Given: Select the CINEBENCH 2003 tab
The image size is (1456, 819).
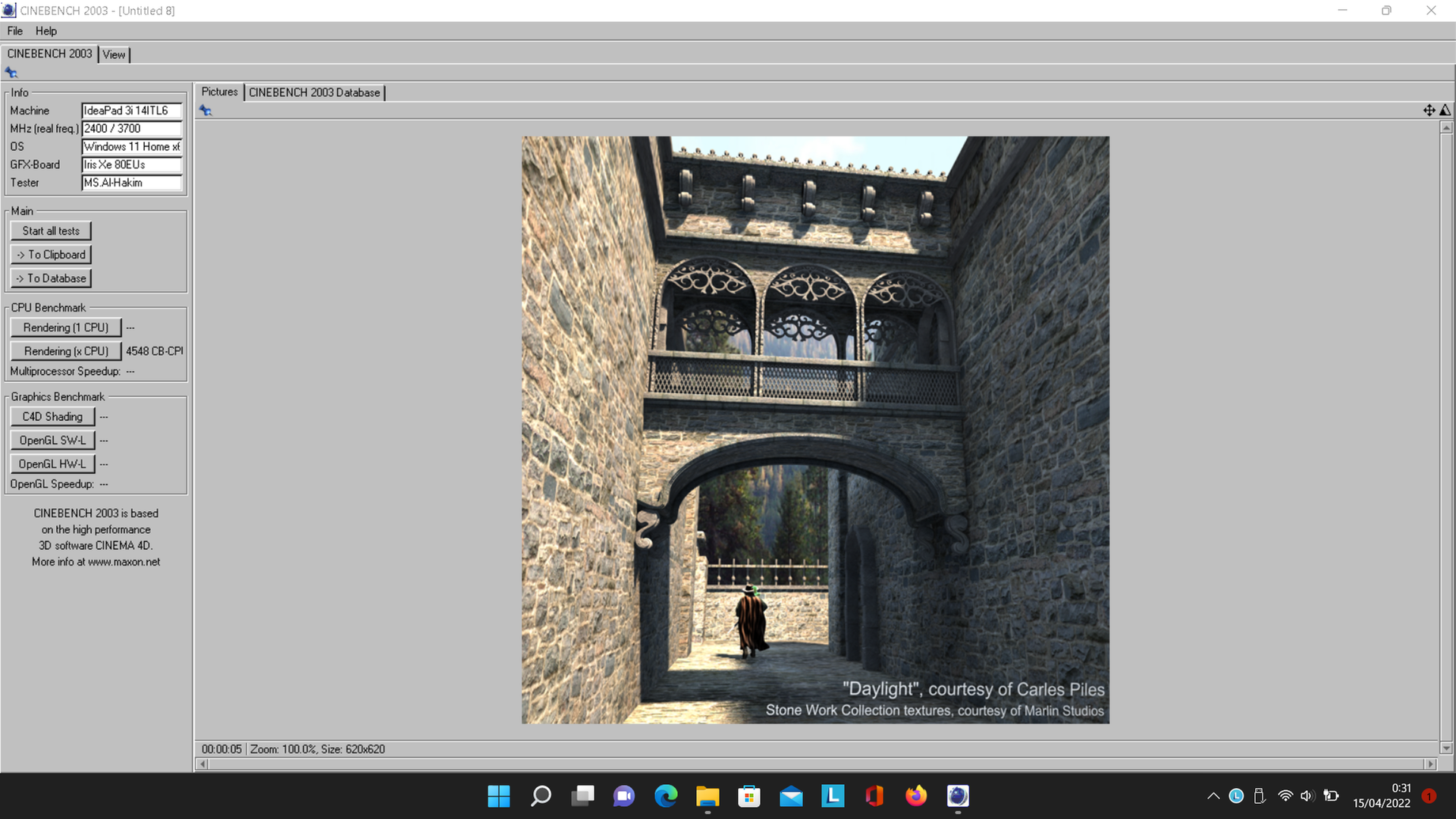Looking at the screenshot, I should (49, 54).
